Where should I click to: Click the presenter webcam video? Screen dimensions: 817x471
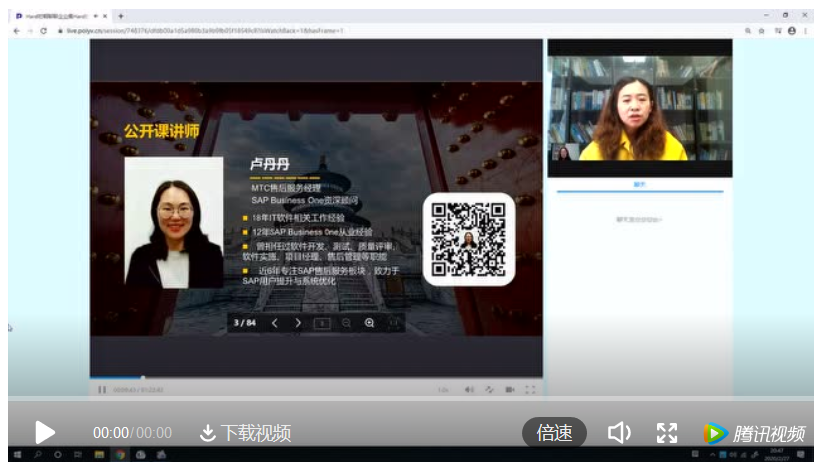(640, 108)
